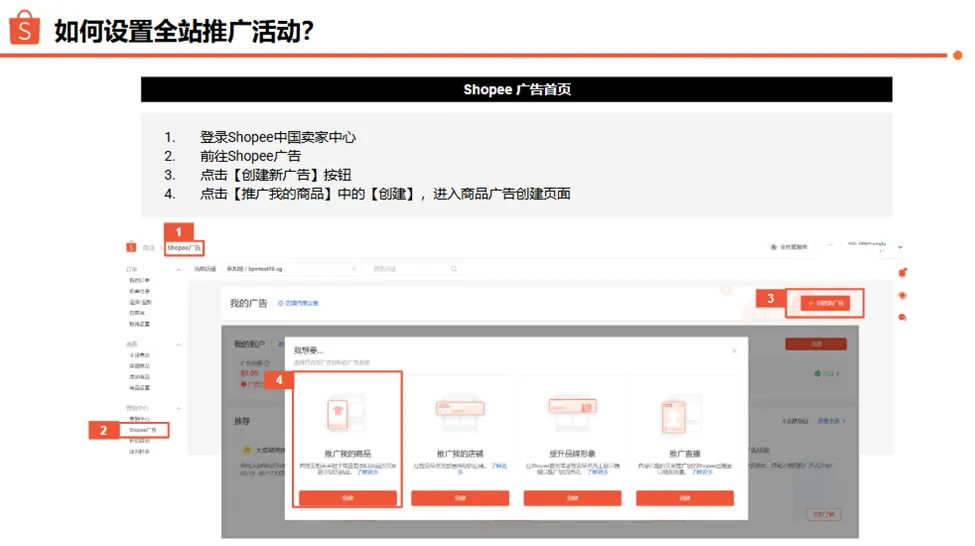Screen dimensions: 975x546
Task: Click 创建 under 推广我的商品
Action: pos(348,498)
